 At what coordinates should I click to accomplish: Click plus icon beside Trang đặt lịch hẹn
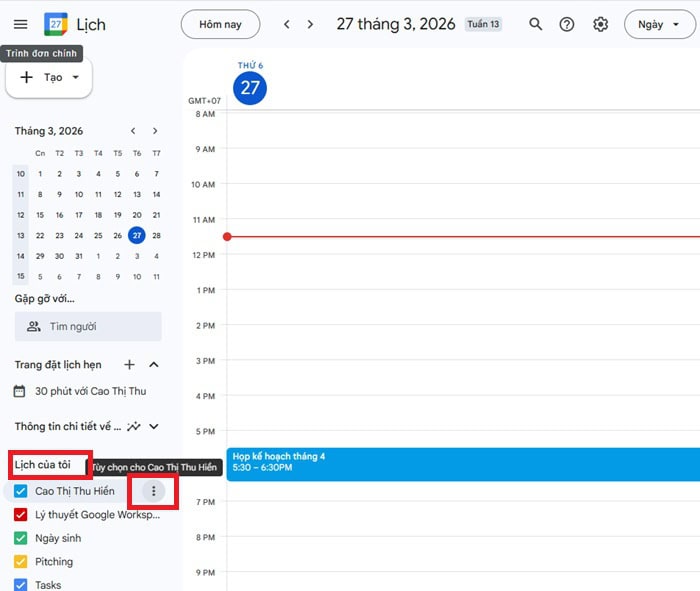click(x=129, y=365)
